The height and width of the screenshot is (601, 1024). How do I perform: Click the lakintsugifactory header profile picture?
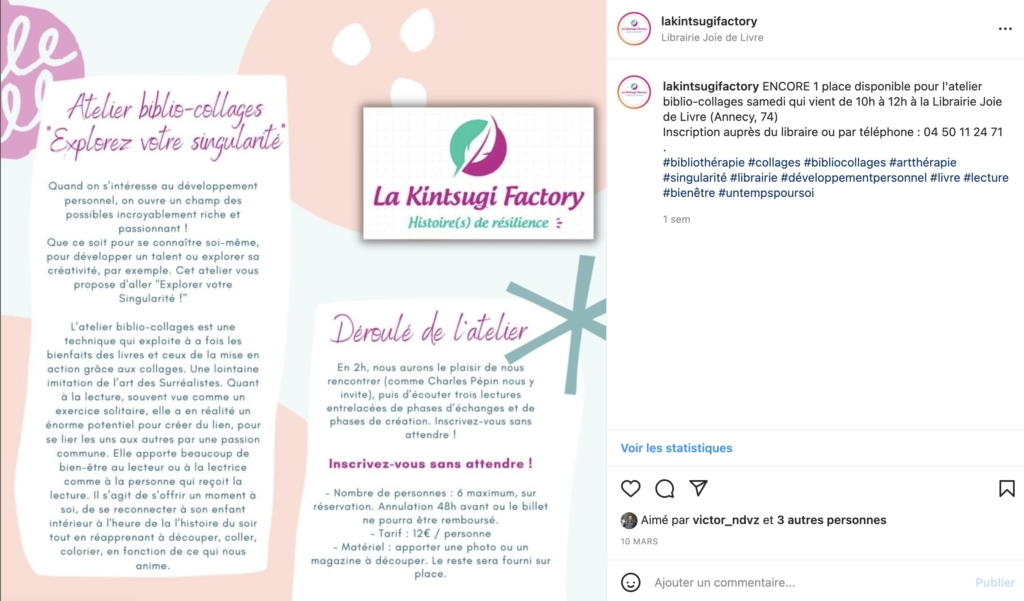(x=634, y=29)
